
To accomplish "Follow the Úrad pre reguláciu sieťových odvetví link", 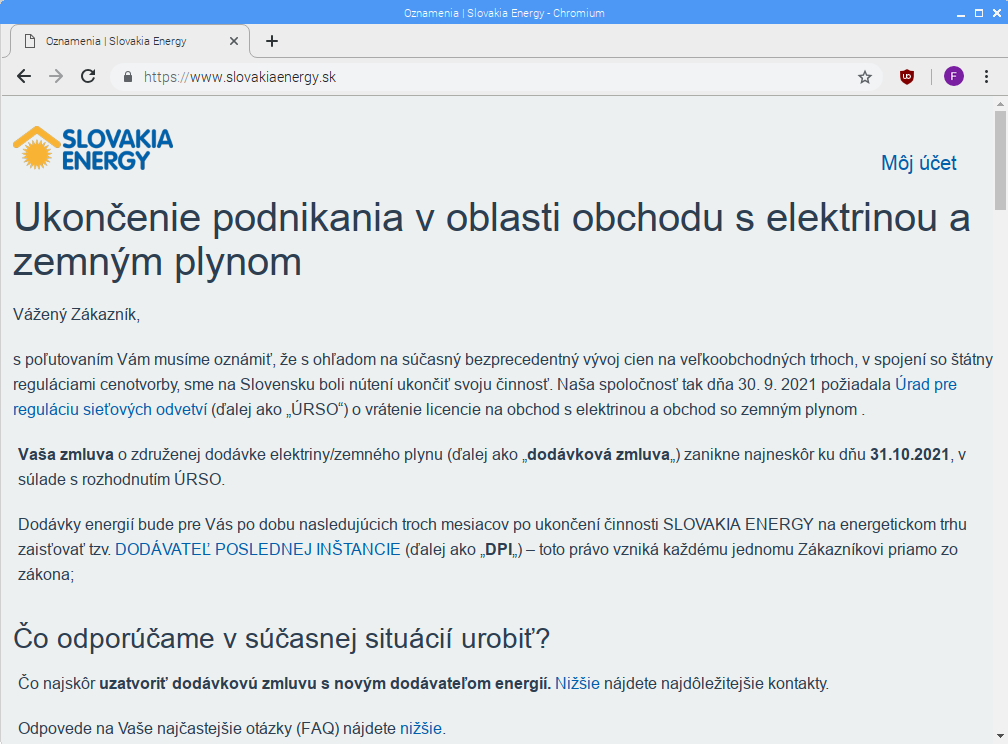I will [x=926, y=385].
